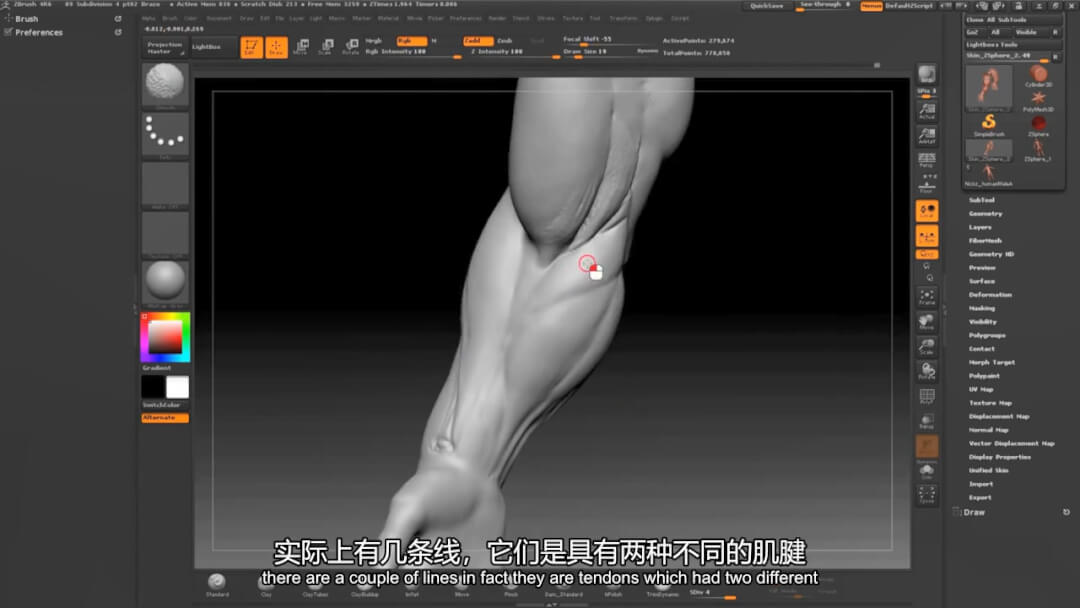
Task: Expand the Display Properties subpalette
Action: click(999, 457)
